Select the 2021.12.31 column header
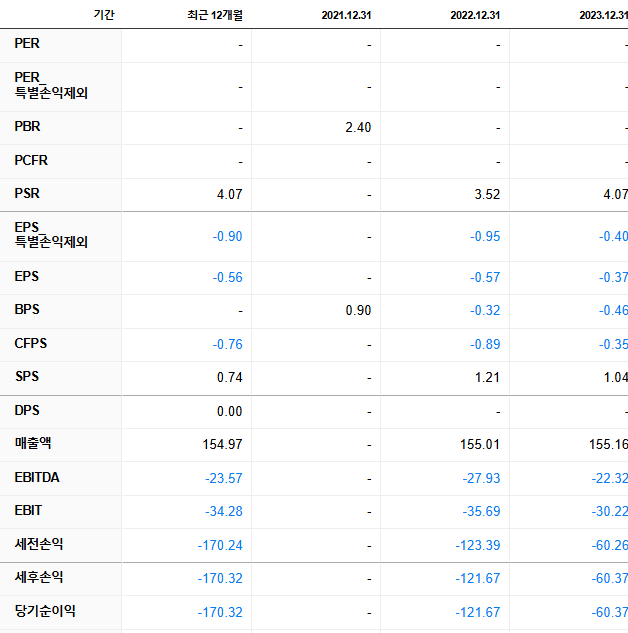Viewport: 628px width, 633px height. coord(346,15)
